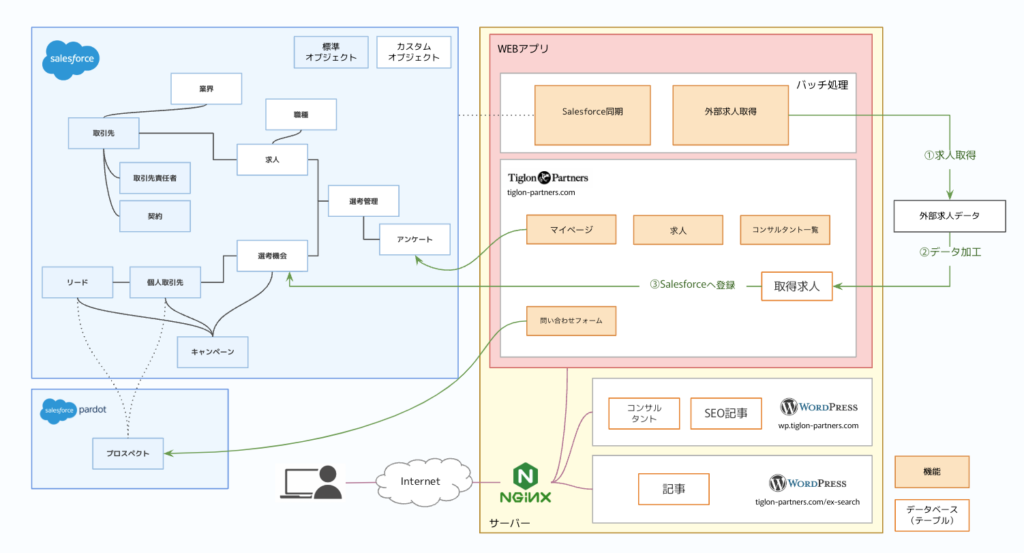Click the コンサルタント一覧 function box
Screen dimensions: 1024x553
coord(785,230)
